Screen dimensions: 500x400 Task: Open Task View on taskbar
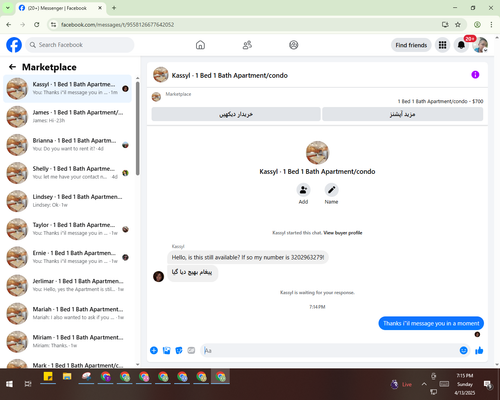click(x=28, y=384)
